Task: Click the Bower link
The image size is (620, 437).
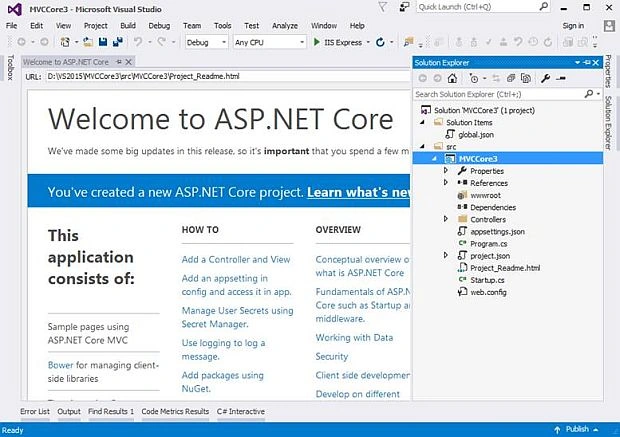Action: tap(60, 365)
